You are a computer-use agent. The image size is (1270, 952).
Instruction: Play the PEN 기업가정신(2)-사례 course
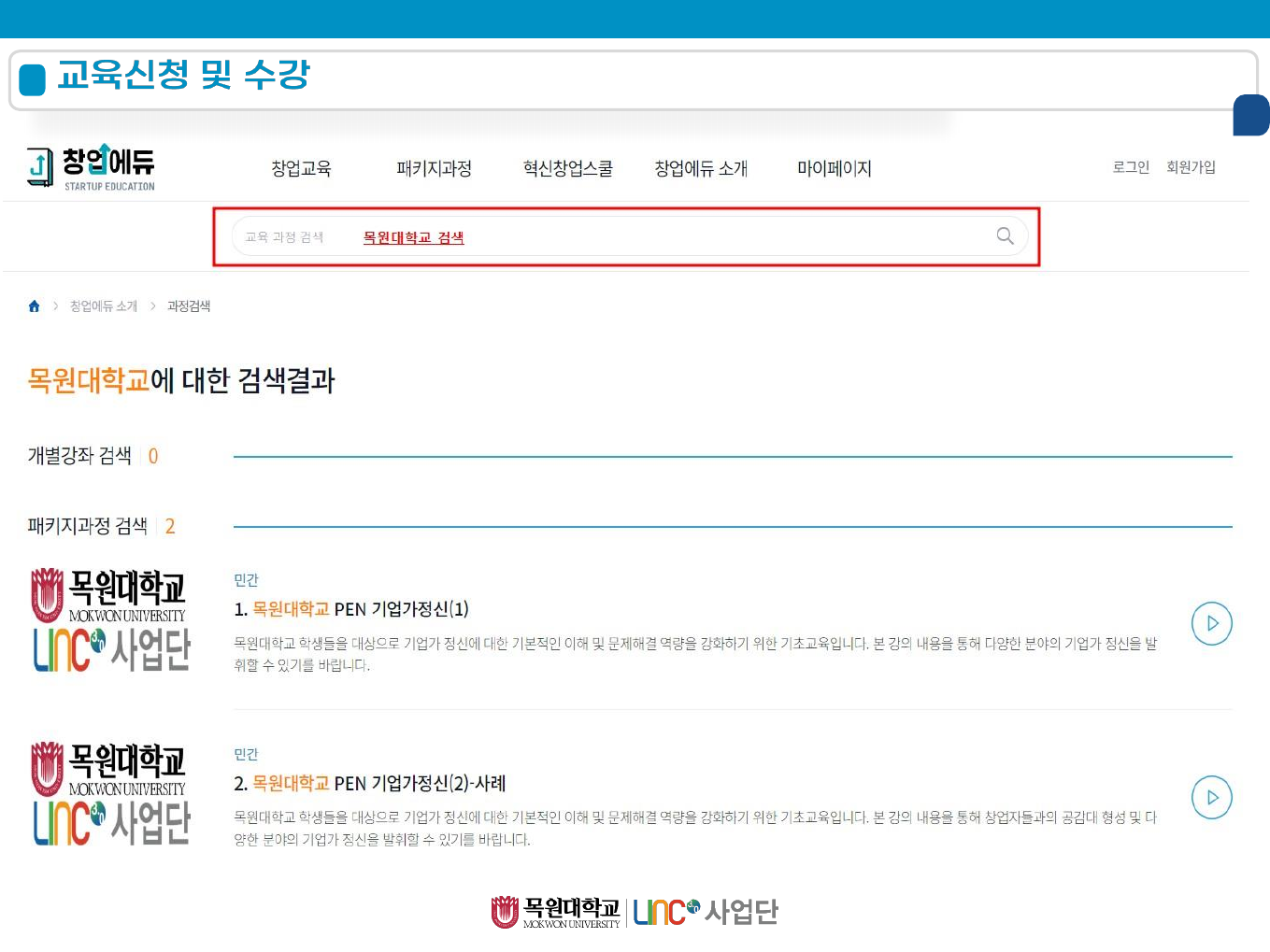(x=1211, y=798)
